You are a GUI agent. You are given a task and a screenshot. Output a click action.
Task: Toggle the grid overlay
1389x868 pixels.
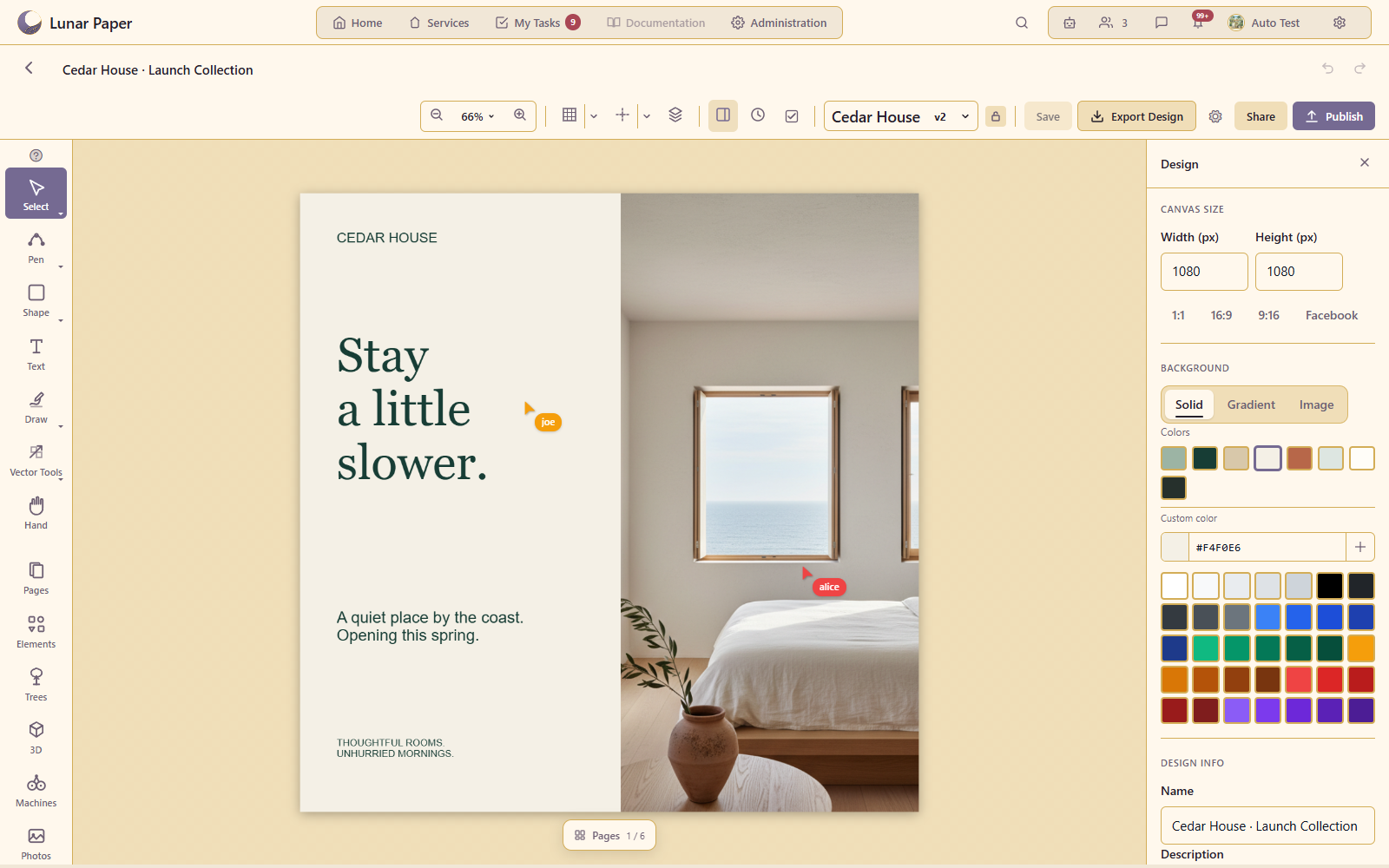coord(569,115)
